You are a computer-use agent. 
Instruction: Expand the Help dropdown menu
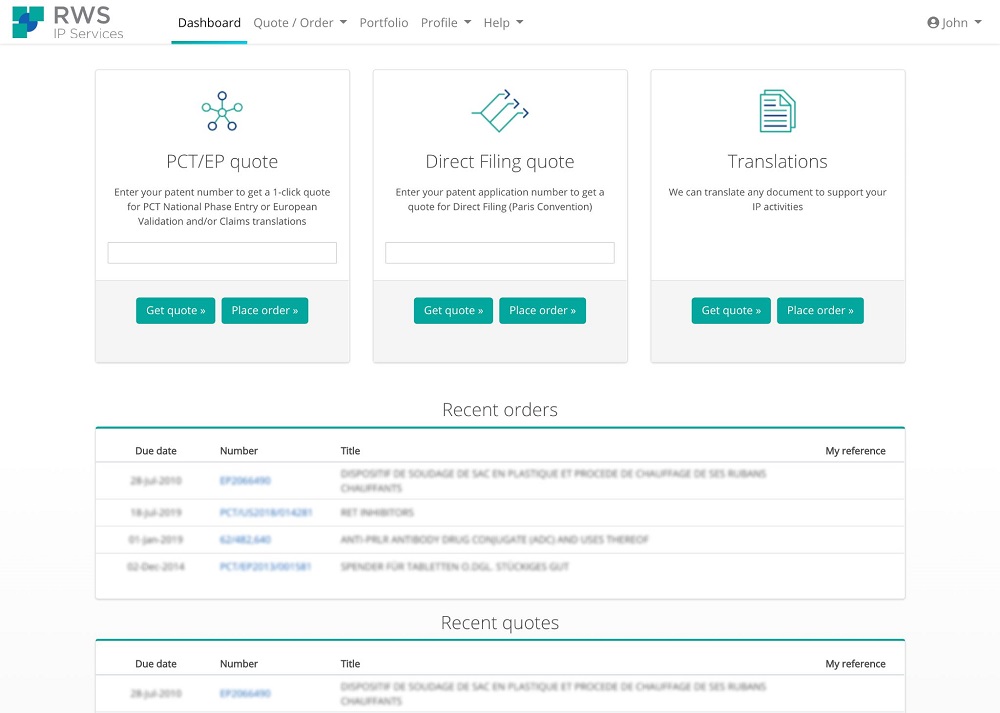503,23
